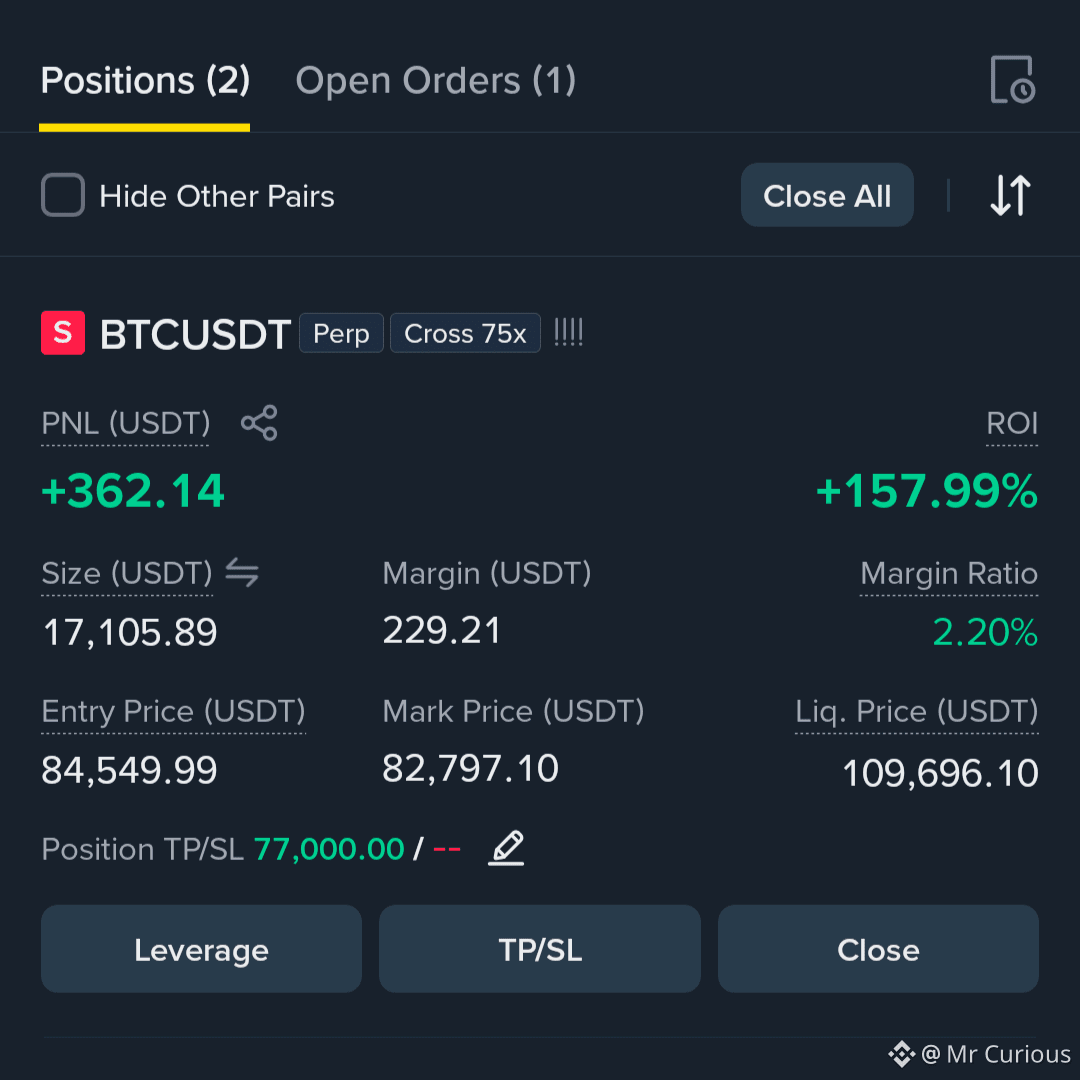The image size is (1080, 1080).
Task: Click the Binance logo watermark
Action: click(901, 1054)
